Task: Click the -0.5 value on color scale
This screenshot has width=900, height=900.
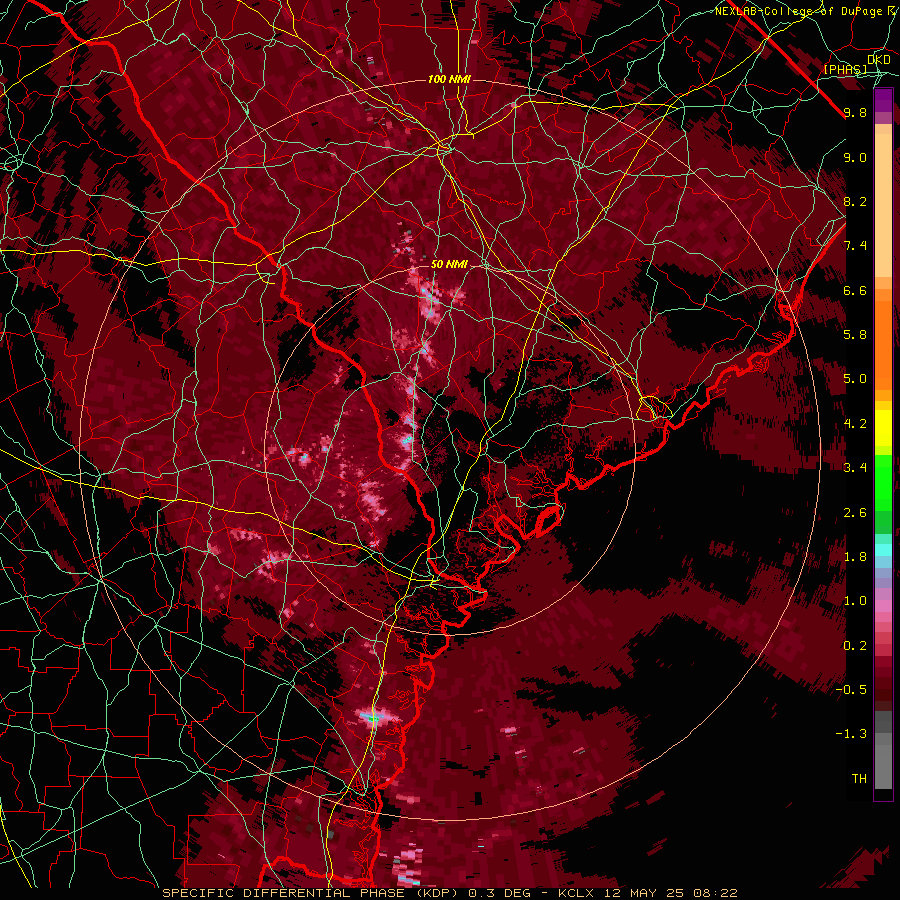Action: [851, 690]
